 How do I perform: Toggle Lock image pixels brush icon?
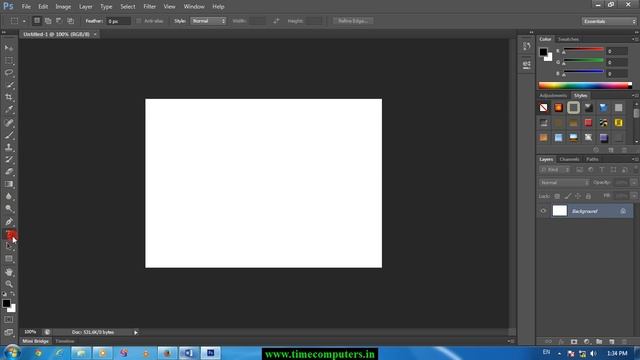(x=567, y=196)
